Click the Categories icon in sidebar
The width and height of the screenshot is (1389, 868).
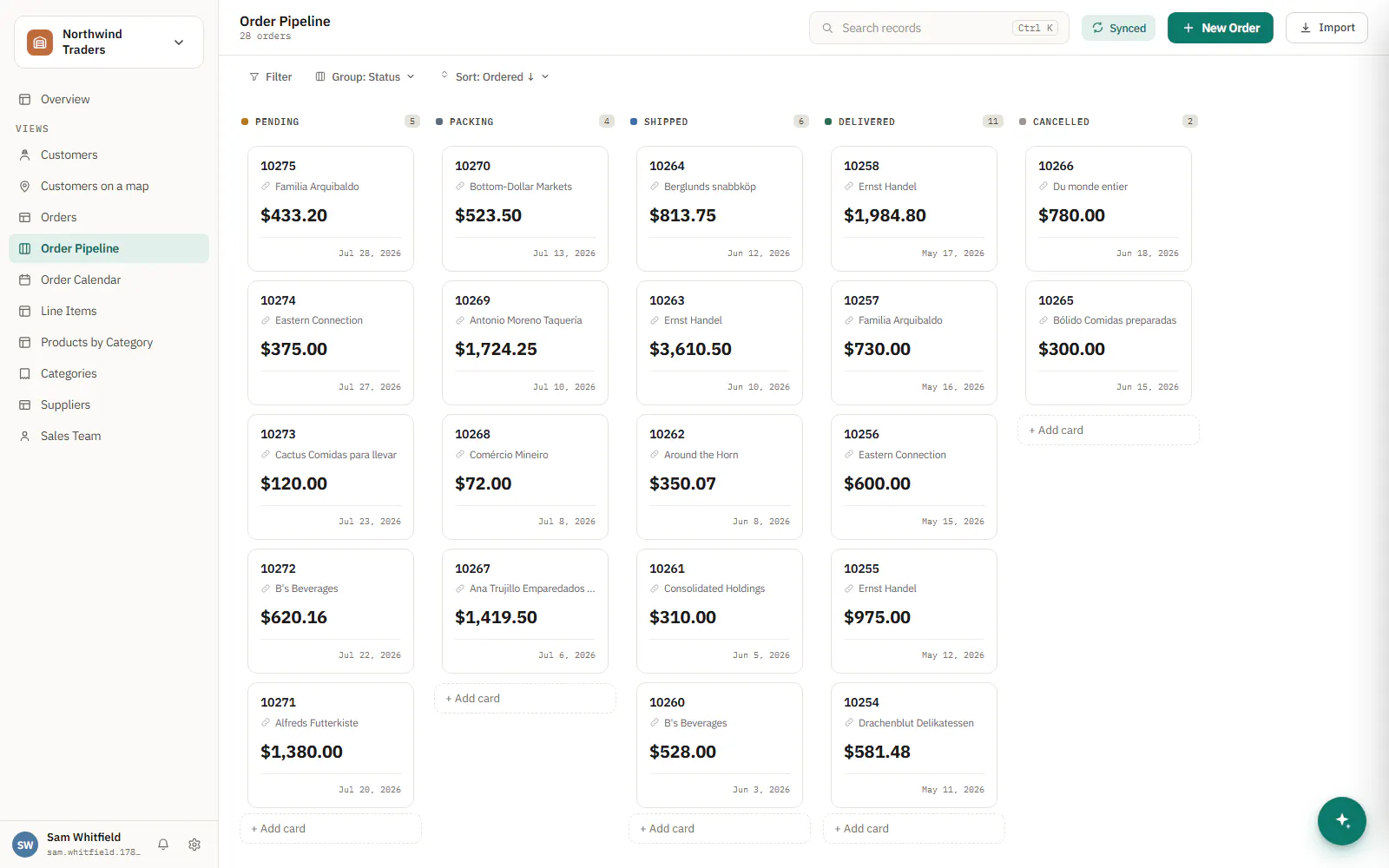25,373
